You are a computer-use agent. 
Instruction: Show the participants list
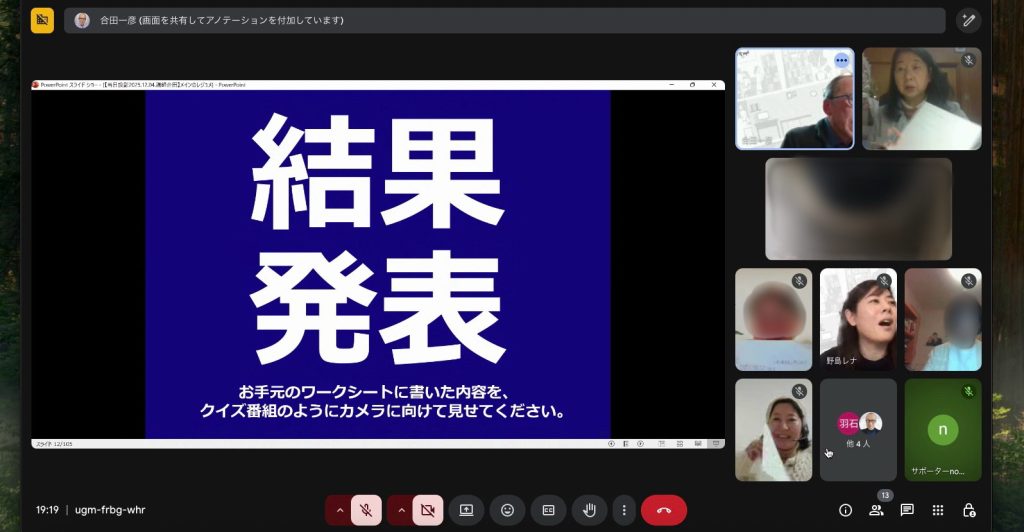point(876,510)
